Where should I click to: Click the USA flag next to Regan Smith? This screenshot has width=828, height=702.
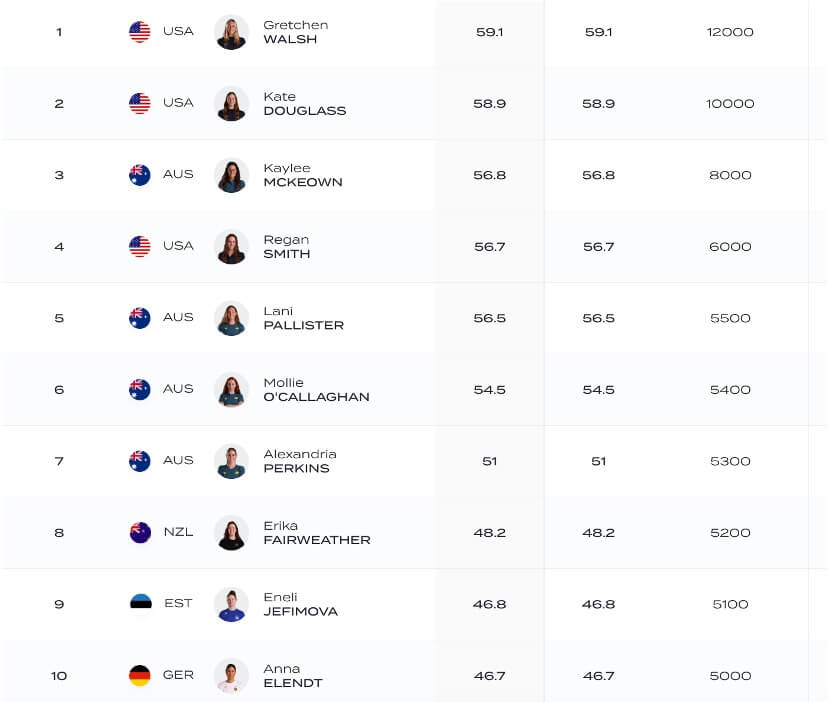coord(140,246)
